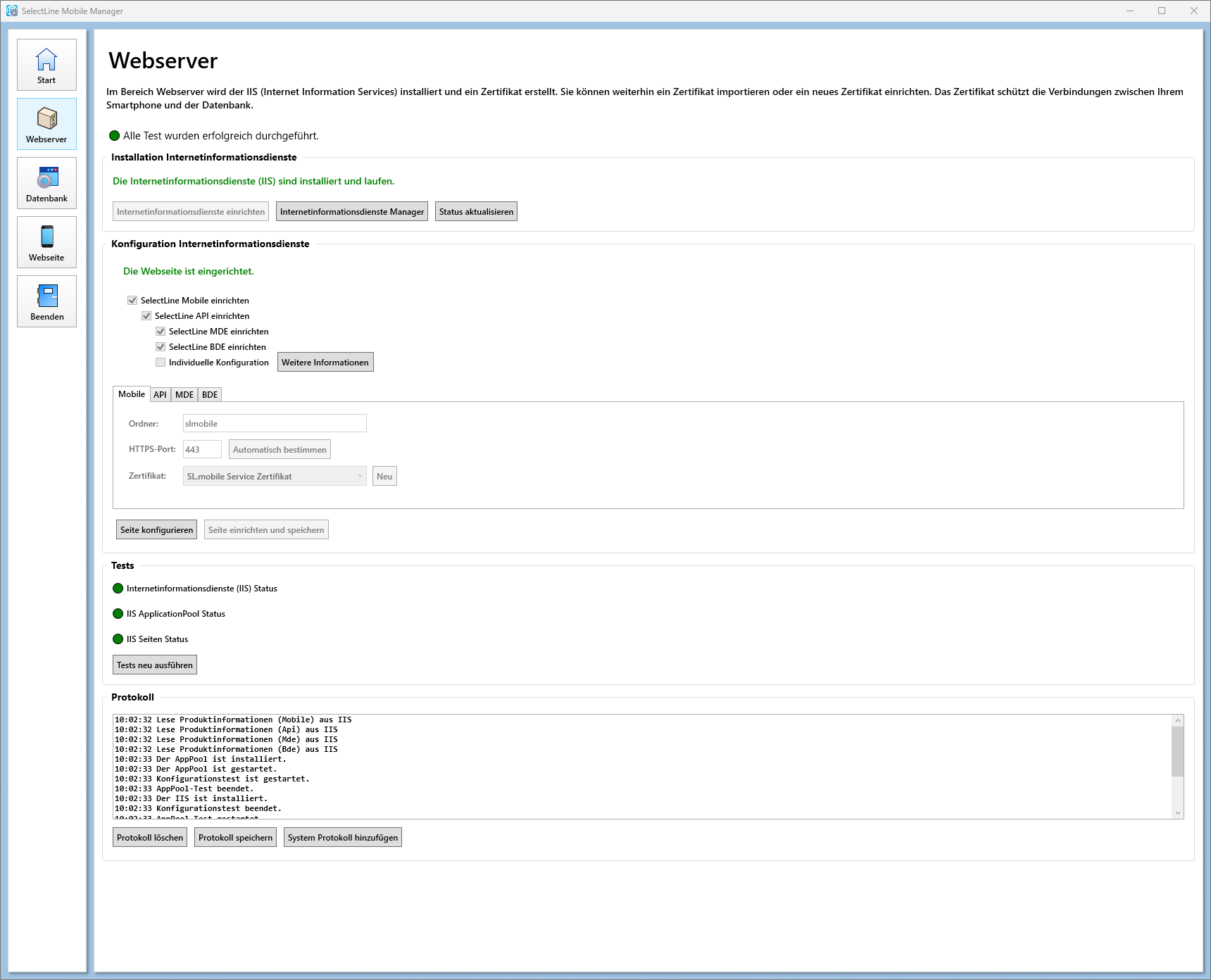Switch to the API tab
The height and width of the screenshot is (980, 1211).
tap(161, 395)
